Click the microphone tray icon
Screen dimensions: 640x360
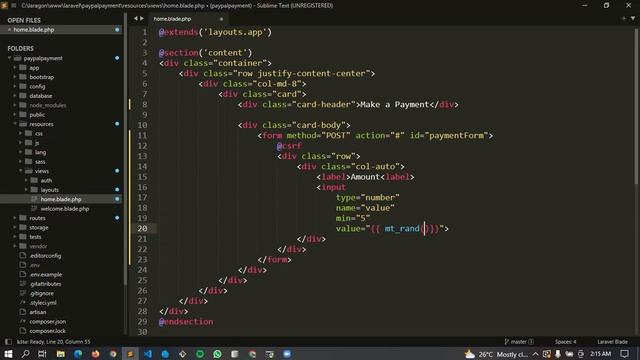[x=558, y=354]
